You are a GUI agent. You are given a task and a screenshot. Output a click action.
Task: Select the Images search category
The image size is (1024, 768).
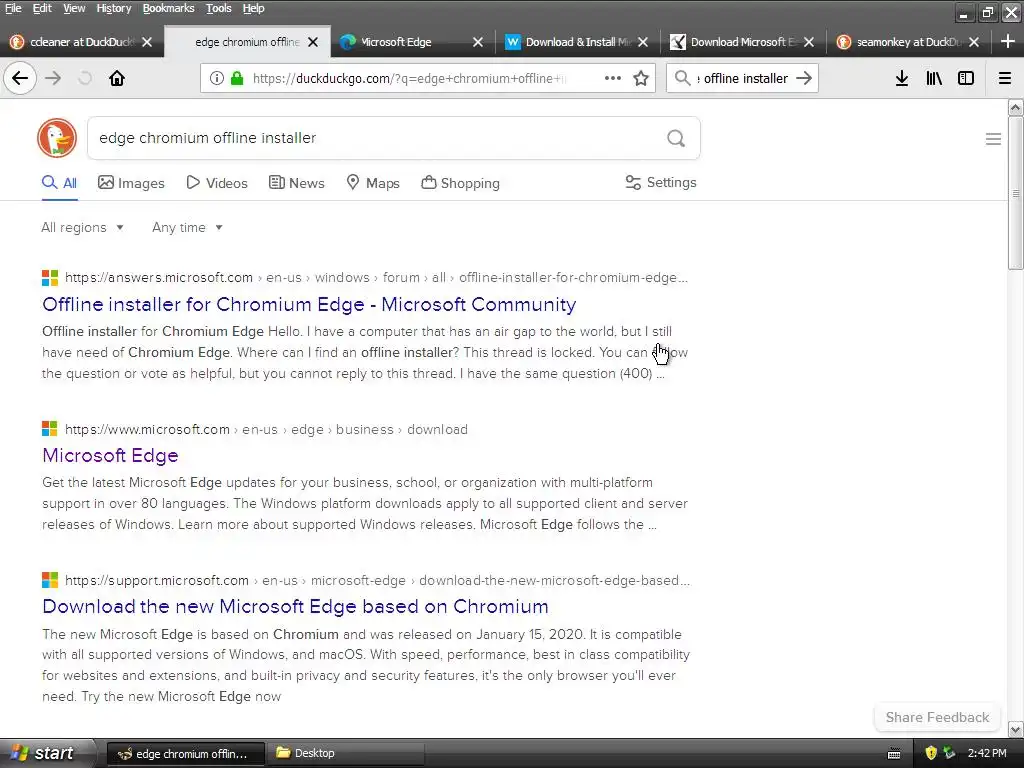point(131,183)
